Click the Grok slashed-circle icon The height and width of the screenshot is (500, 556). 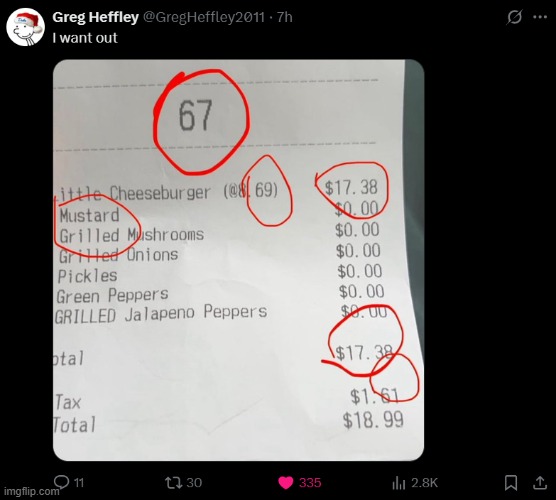(x=514, y=17)
